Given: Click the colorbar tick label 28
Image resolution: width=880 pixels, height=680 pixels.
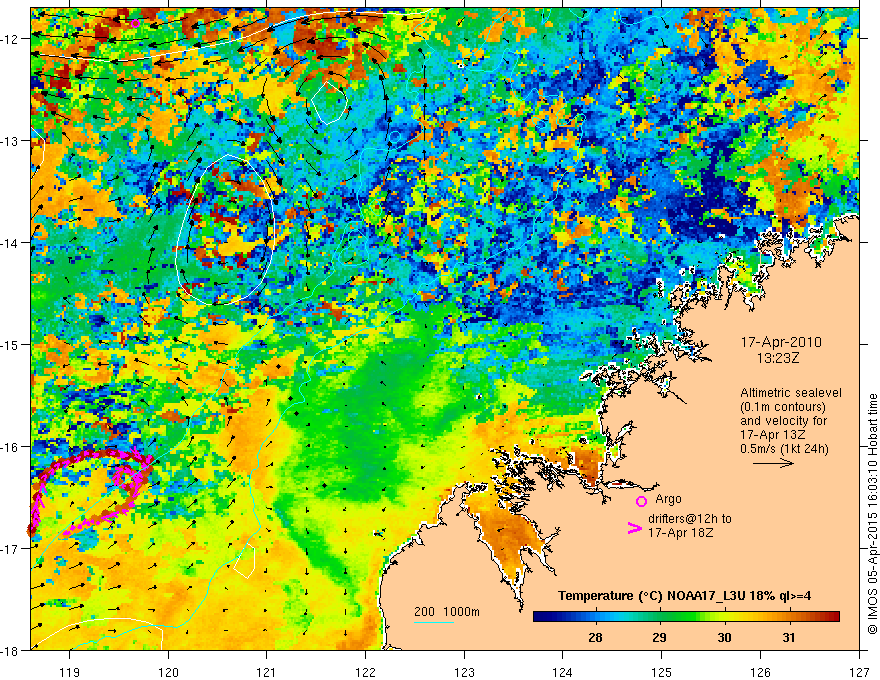Looking at the screenshot, I should coord(595,637).
